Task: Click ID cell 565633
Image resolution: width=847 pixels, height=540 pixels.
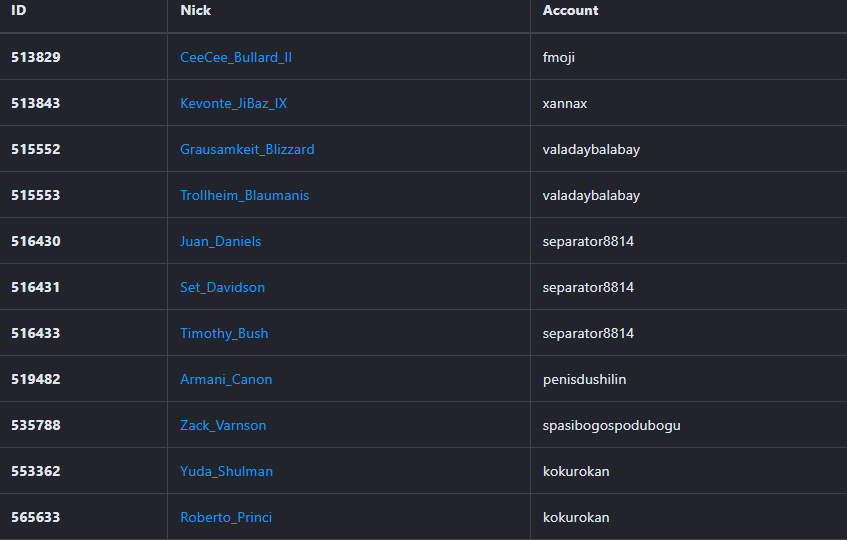Action: pos(36,518)
